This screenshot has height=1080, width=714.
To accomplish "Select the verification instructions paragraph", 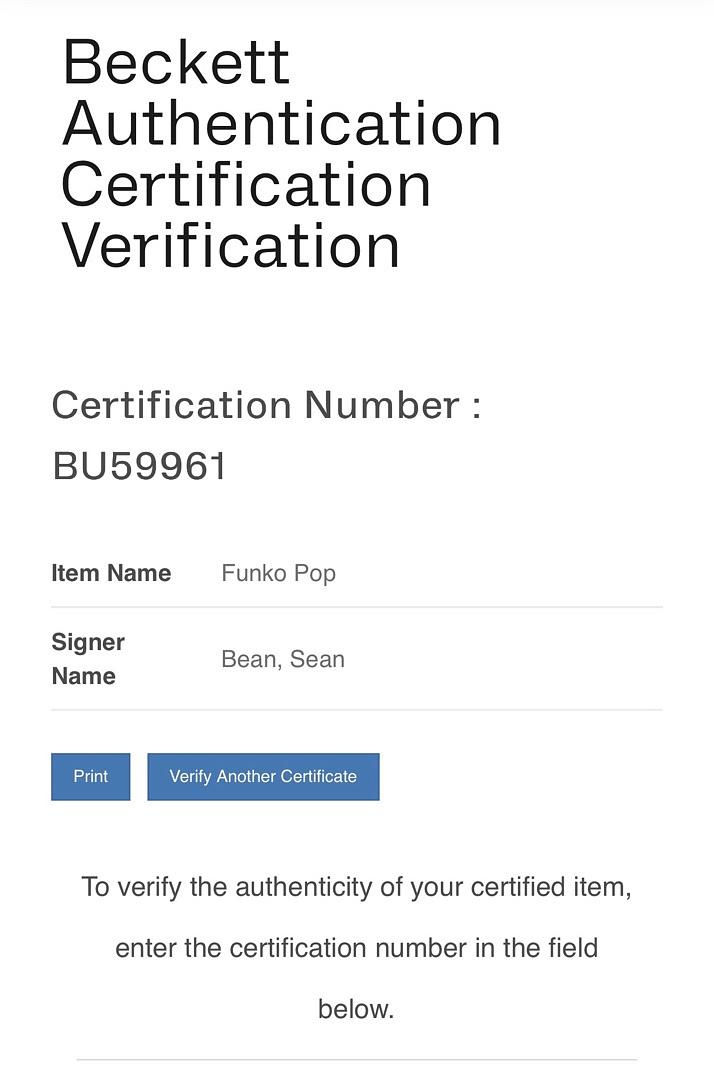I will (x=357, y=948).
